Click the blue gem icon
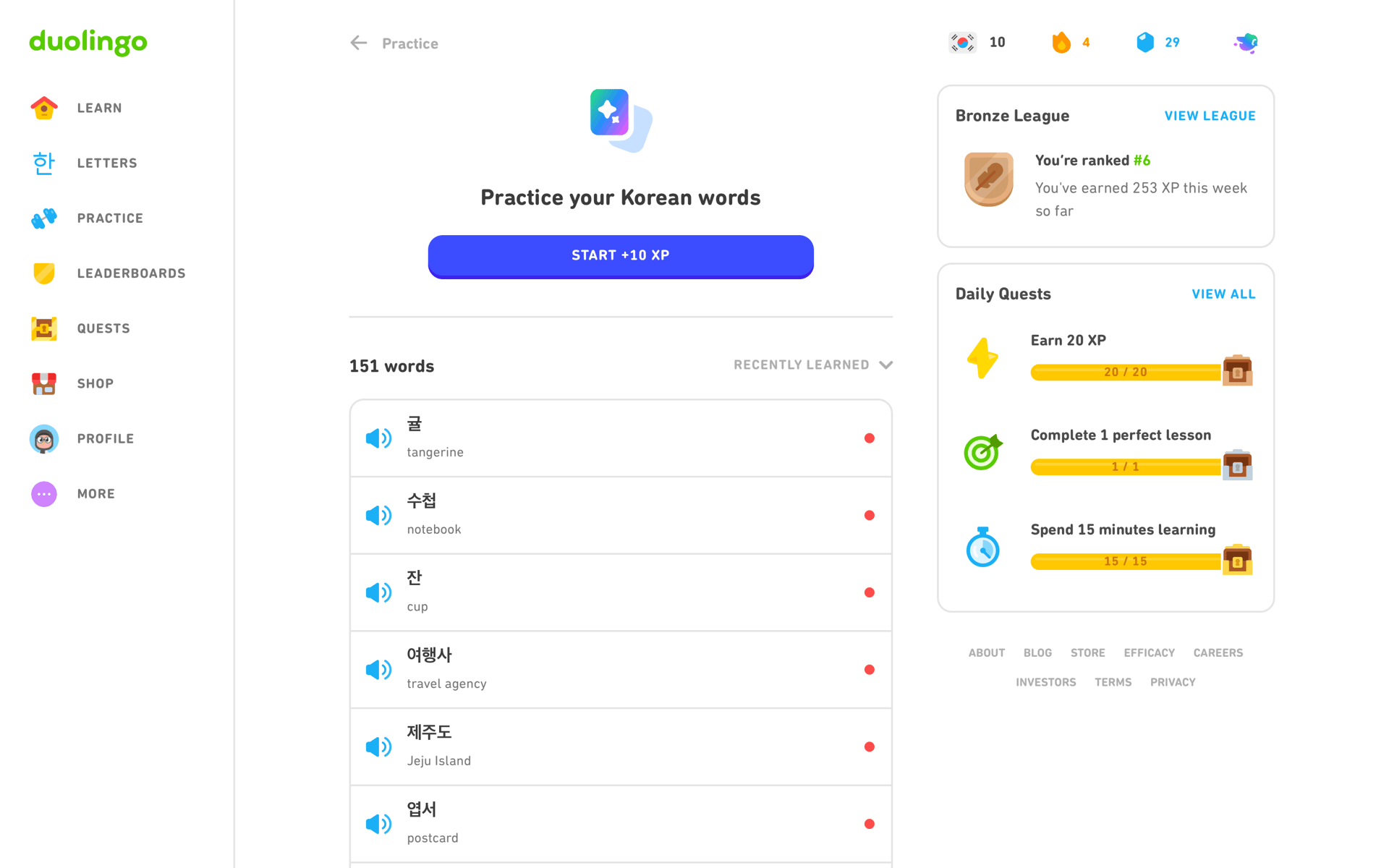The height and width of the screenshot is (868, 1389). pyautogui.click(x=1145, y=42)
